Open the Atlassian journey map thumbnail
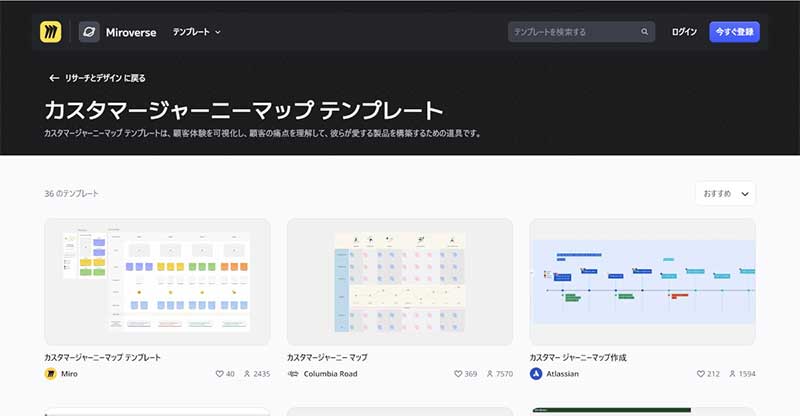 tap(642, 282)
